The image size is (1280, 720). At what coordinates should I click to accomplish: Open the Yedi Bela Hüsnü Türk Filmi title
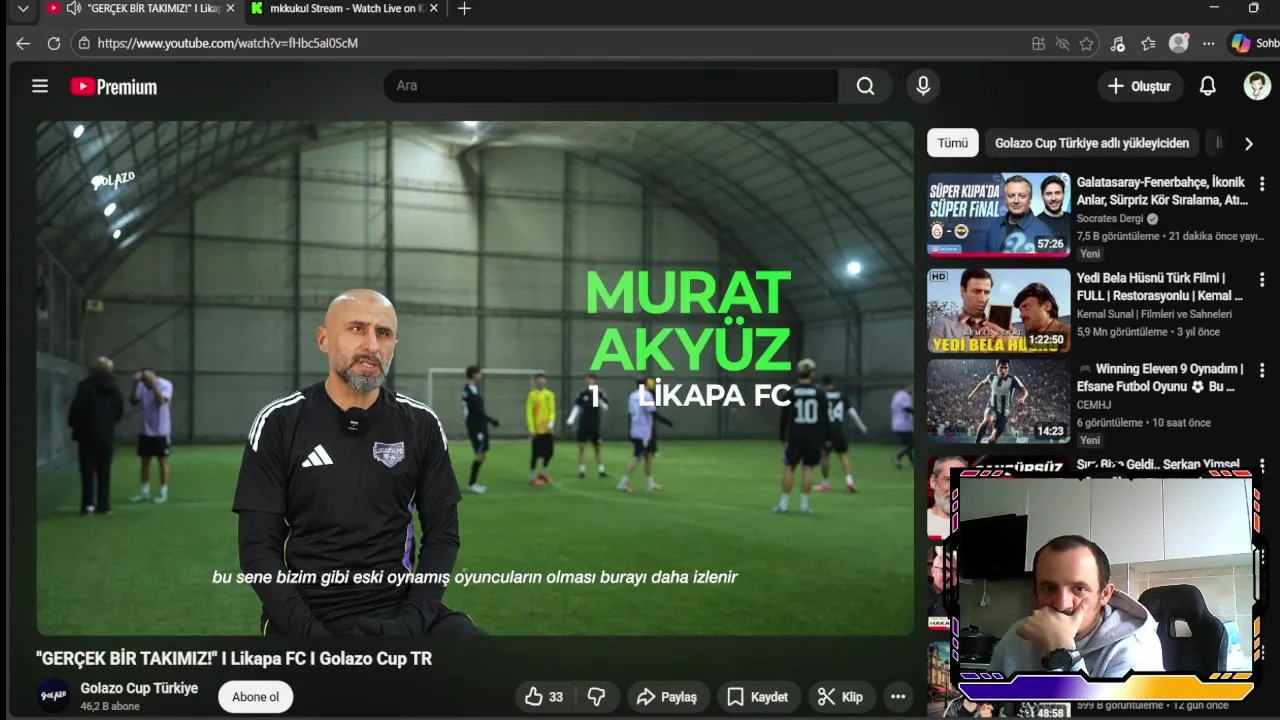(x=1160, y=286)
